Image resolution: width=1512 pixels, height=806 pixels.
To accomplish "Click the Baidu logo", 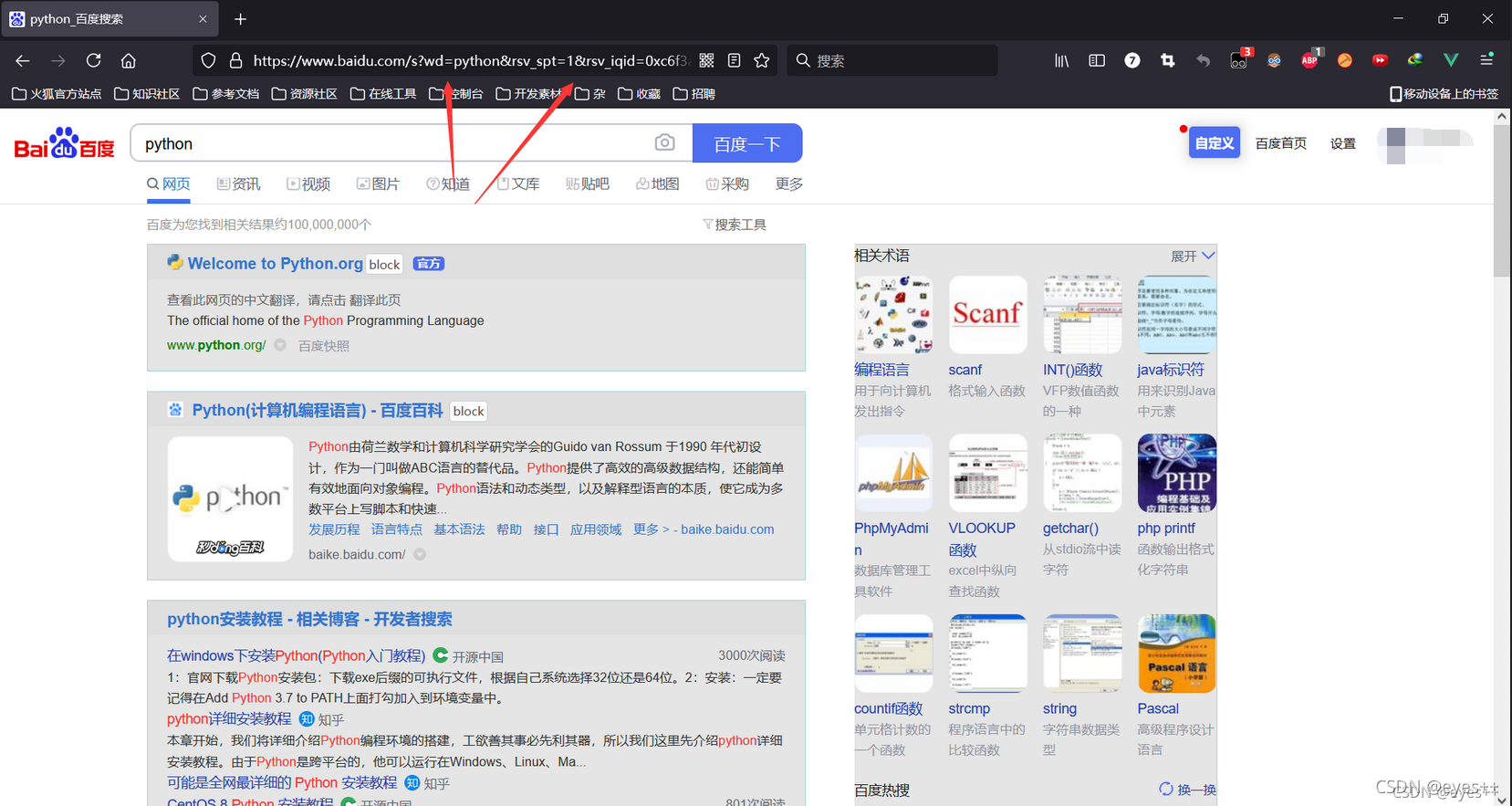I will [x=64, y=143].
